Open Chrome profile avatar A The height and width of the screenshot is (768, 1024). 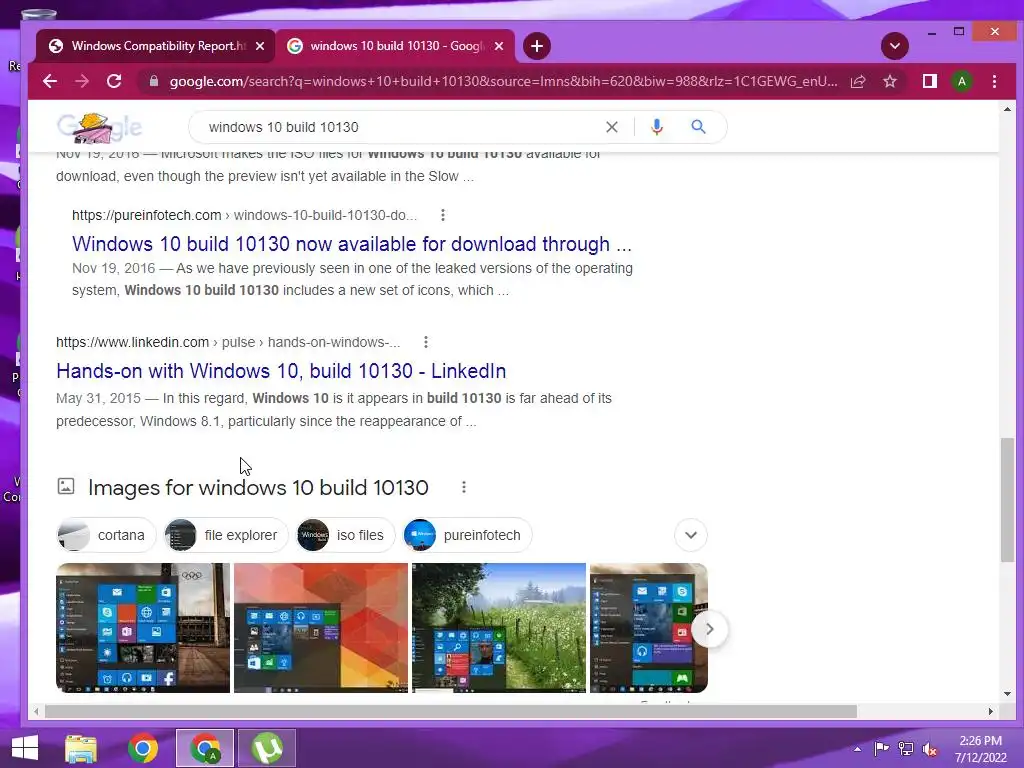(x=961, y=82)
